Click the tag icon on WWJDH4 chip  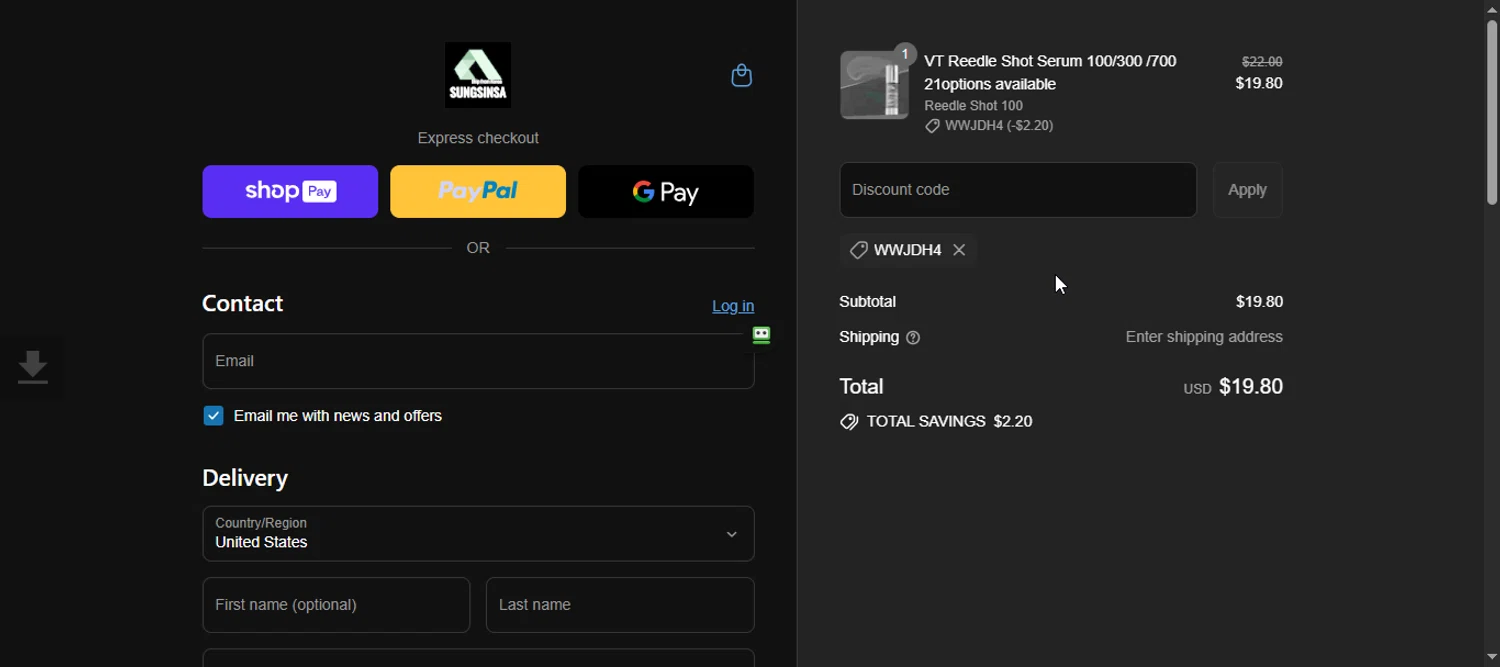pos(858,250)
